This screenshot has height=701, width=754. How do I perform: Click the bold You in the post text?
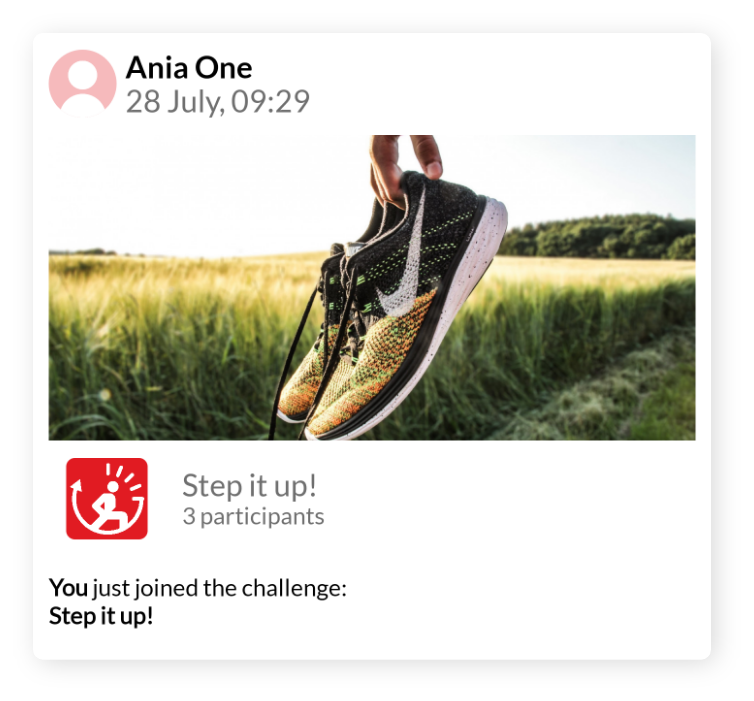click(68, 588)
